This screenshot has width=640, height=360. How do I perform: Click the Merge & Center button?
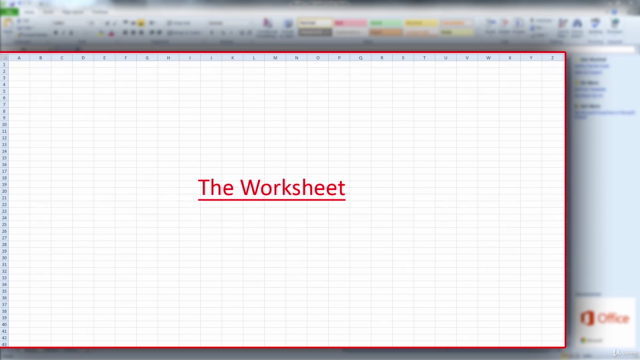(184, 33)
